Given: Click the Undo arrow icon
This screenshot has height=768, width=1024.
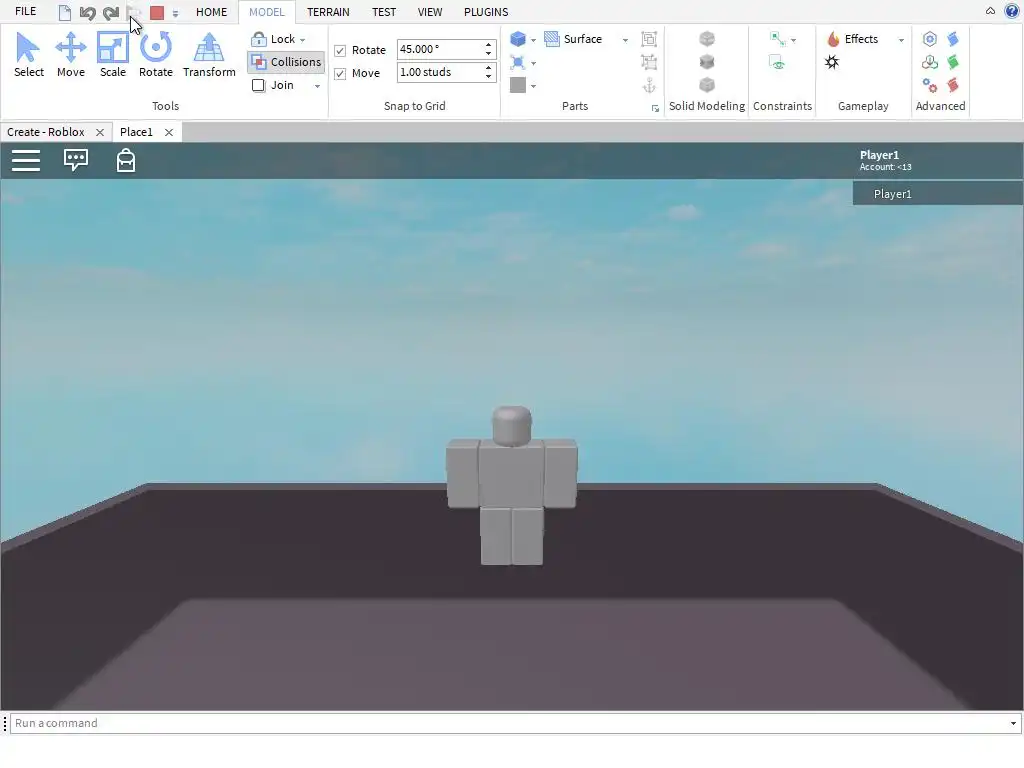Looking at the screenshot, I should [88, 12].
